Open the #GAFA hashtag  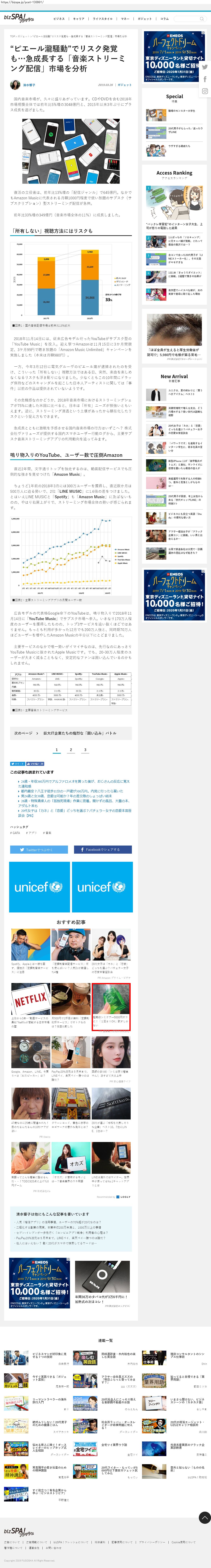point(15,833)
